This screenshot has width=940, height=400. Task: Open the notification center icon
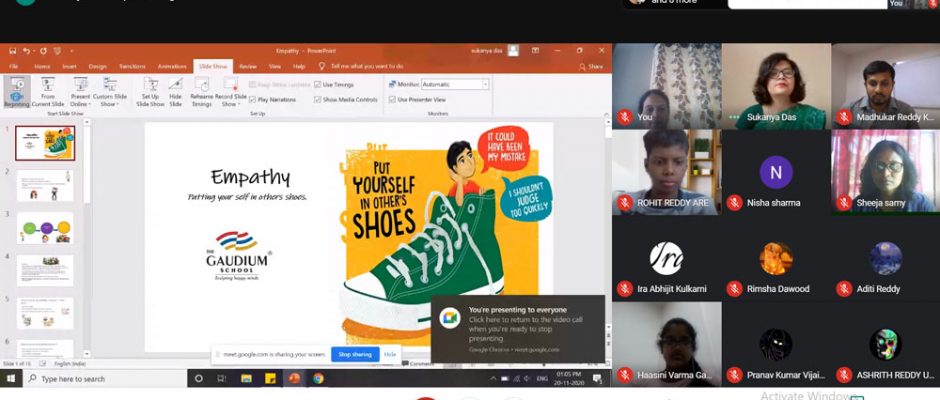coord(597,378)
